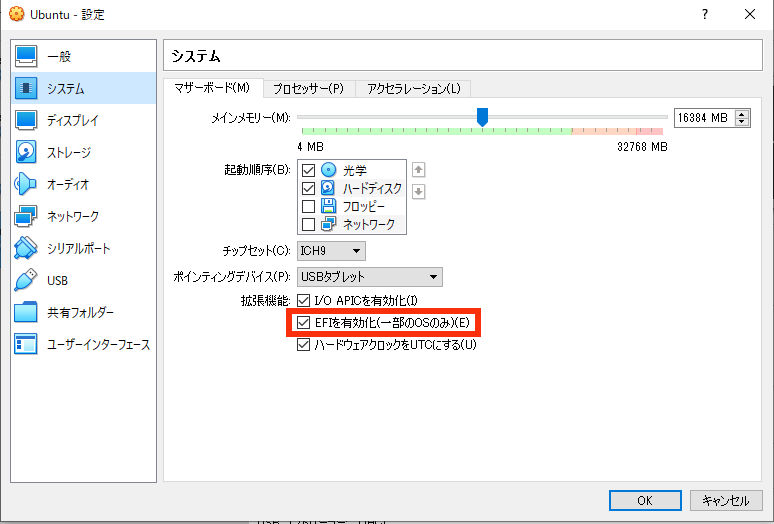Click the ネットワーク boot device icon
The image size is (774, 524).
[328, 224]
